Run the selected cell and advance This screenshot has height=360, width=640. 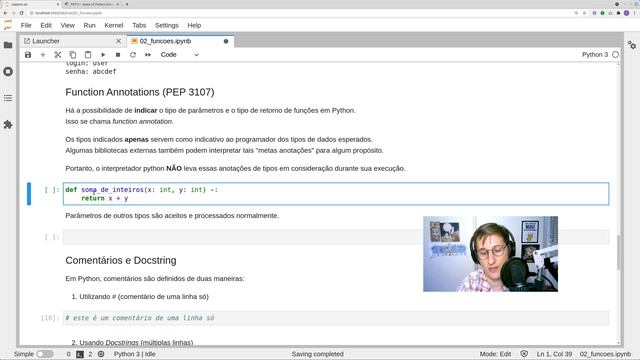103,55
